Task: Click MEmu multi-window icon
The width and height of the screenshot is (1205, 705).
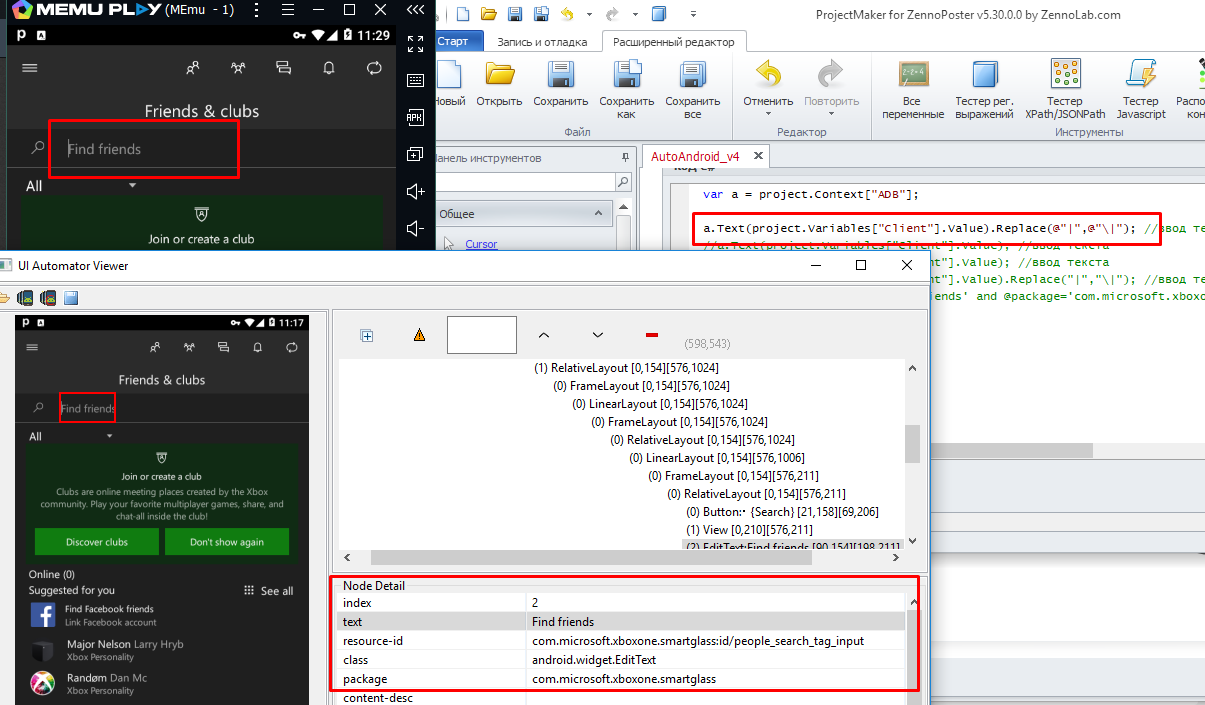Action: (415, 154)
